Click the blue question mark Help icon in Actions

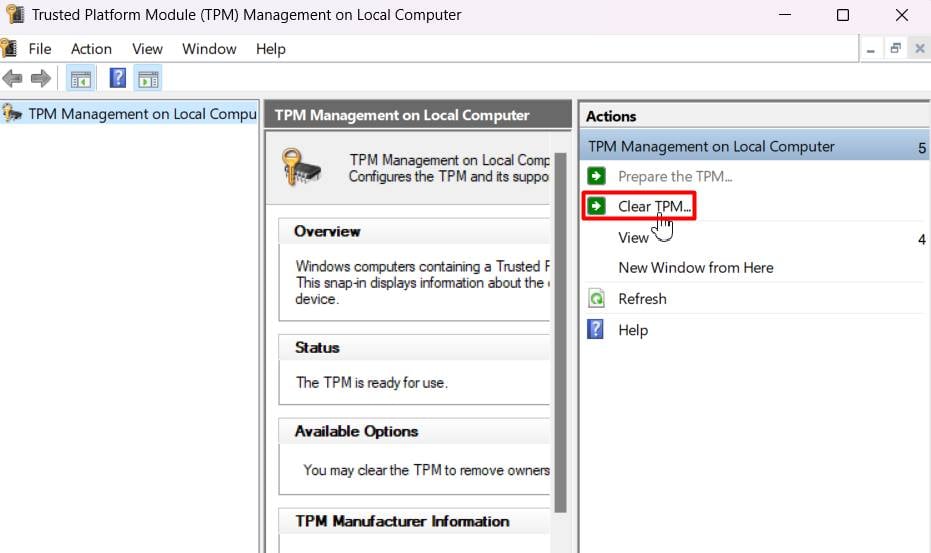tap(596, 329)
